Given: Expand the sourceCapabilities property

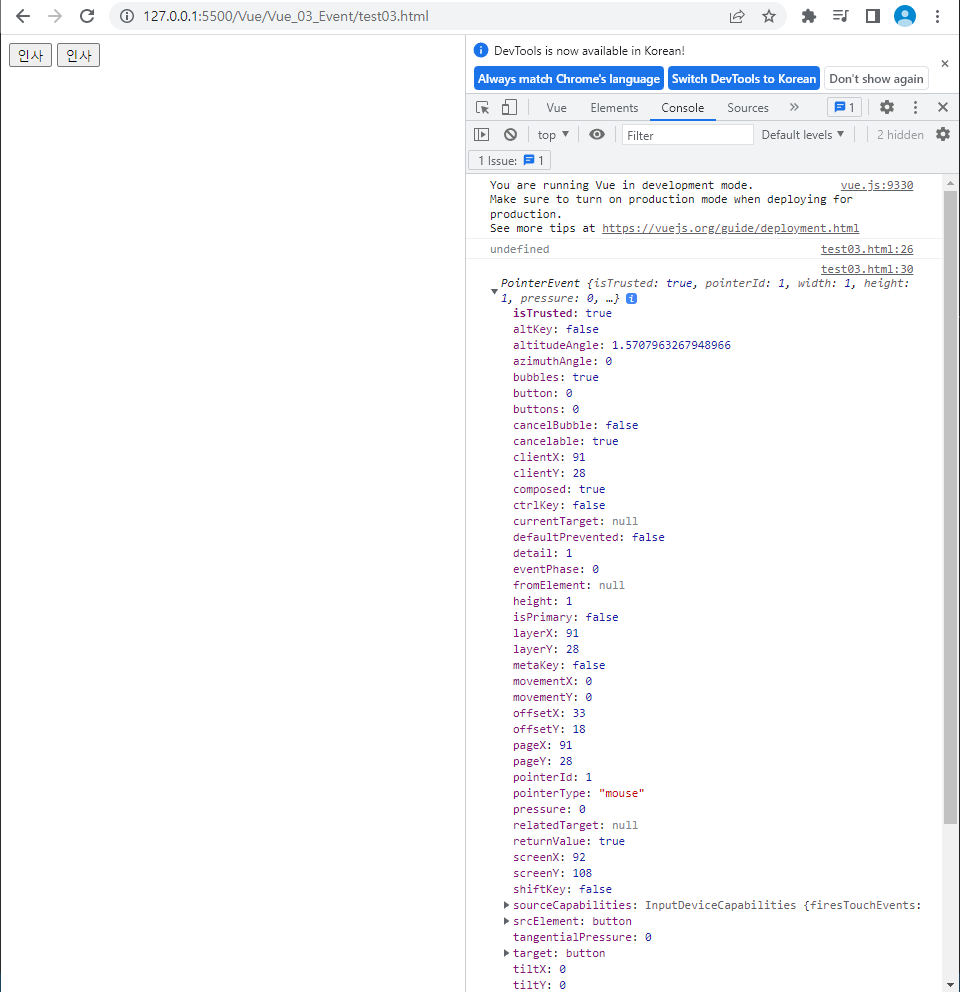Looking at the screenshot, I should click(506, 905).
